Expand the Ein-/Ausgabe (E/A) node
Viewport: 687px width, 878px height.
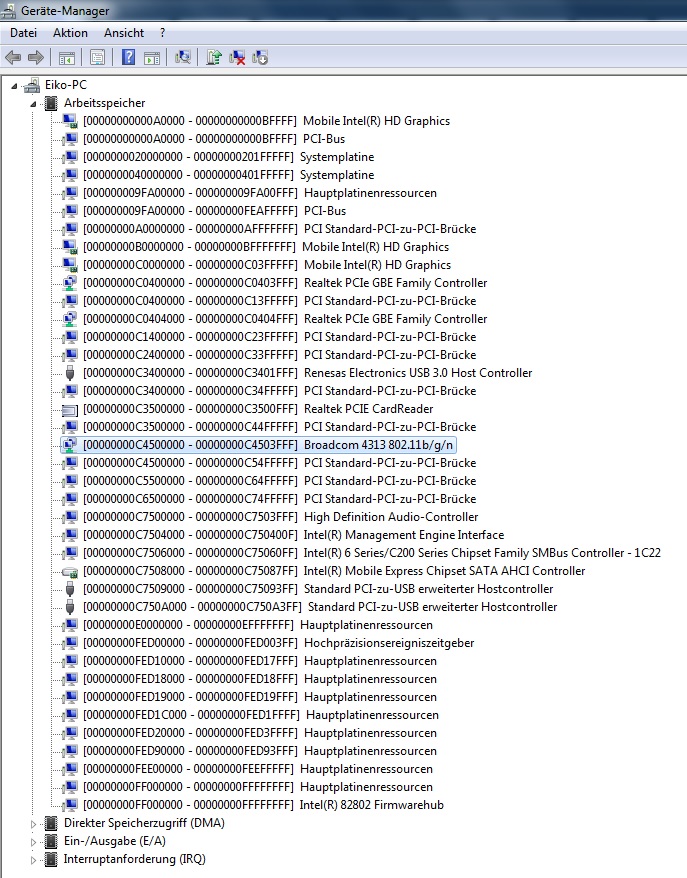[x=33, y=842]
